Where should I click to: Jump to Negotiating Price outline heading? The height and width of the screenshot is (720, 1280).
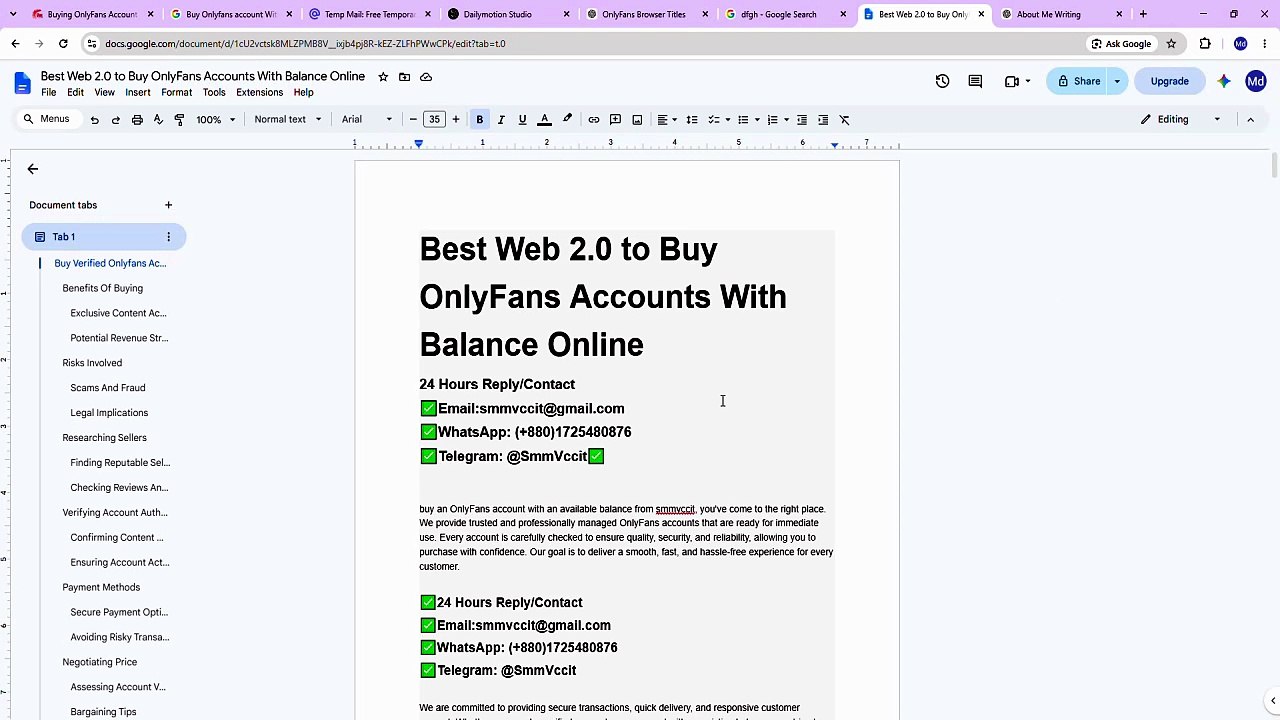coord(99,662)
